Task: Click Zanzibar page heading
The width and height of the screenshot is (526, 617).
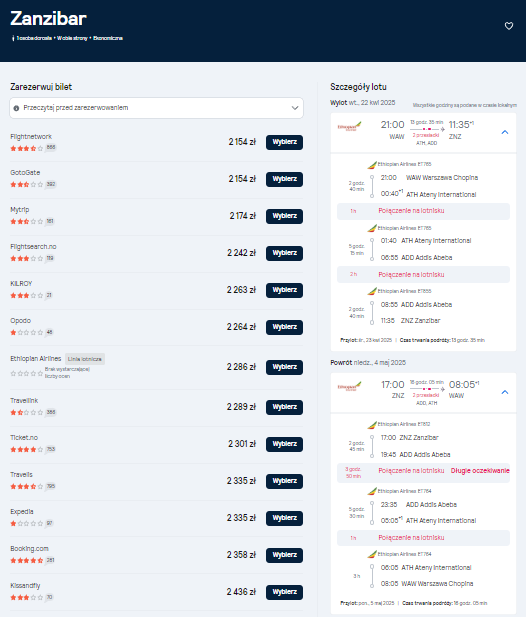Action: pyautogui.click(x=48, y=18)
